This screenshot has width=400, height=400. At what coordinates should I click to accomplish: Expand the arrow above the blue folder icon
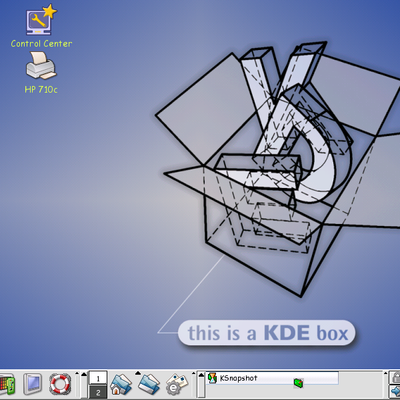(x=138, y=373)
